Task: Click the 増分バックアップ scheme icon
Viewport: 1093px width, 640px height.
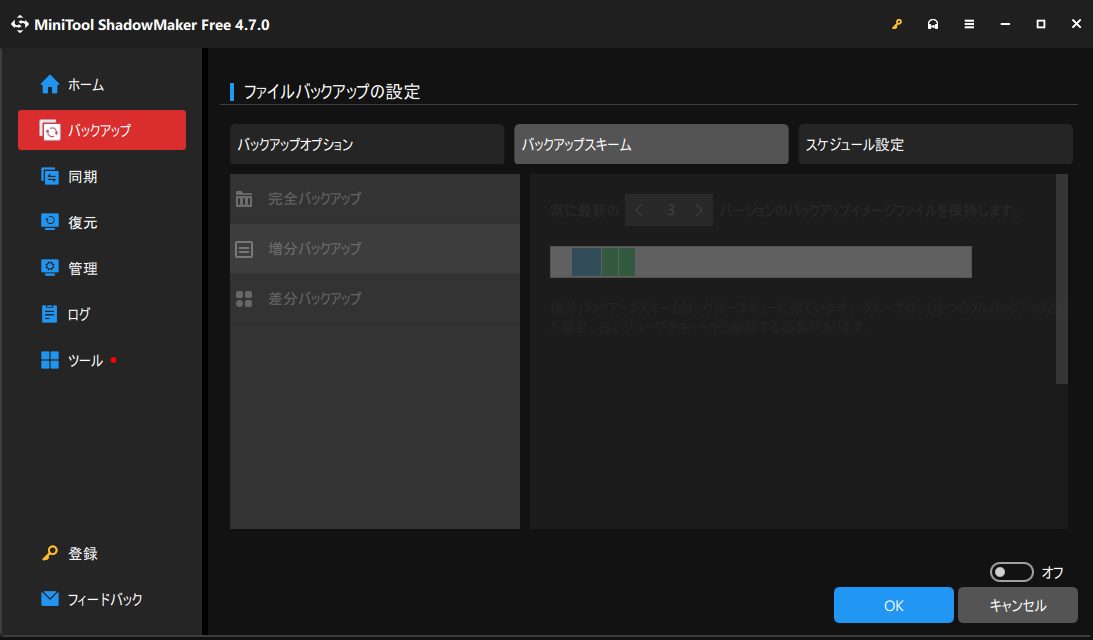Action: (244, 249)
